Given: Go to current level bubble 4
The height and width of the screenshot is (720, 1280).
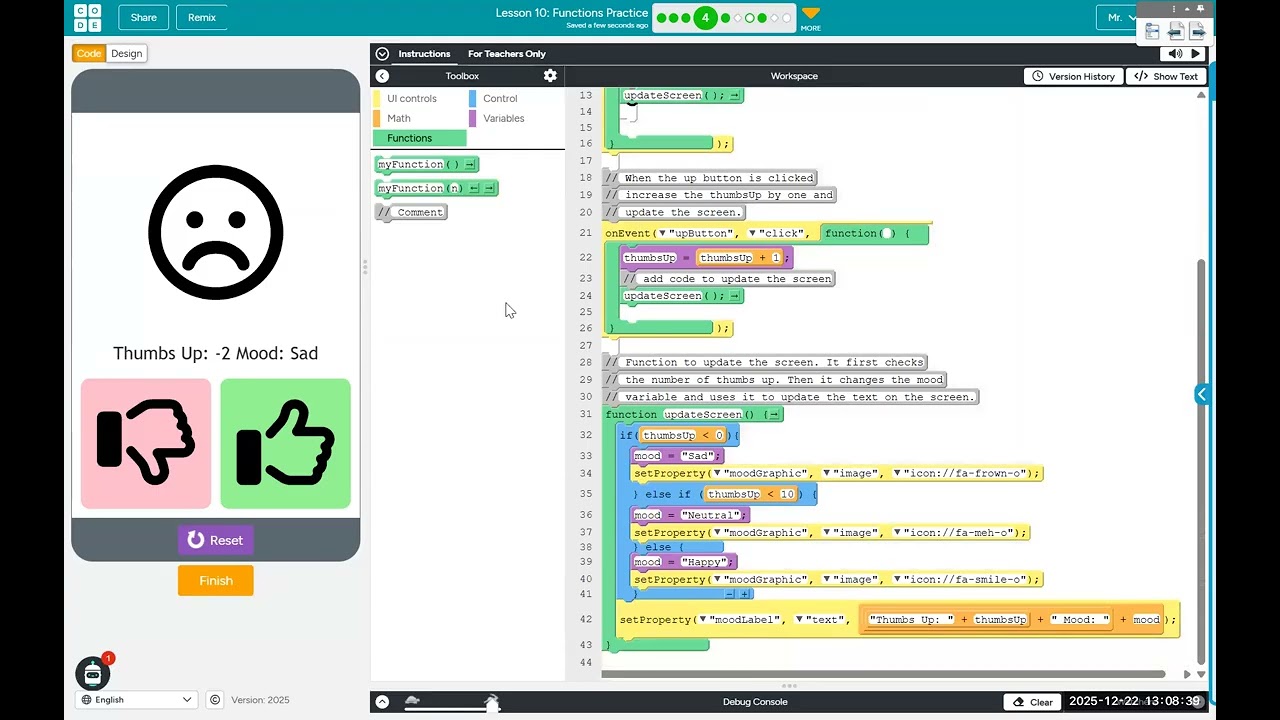Looking at the screenshot, I should pyautogui.click(x=706, y=18).
